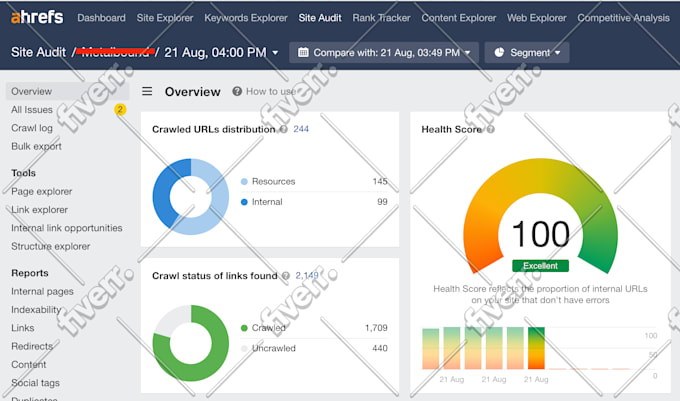Click the Site Audit breadcrumb link

click(38, 52)
